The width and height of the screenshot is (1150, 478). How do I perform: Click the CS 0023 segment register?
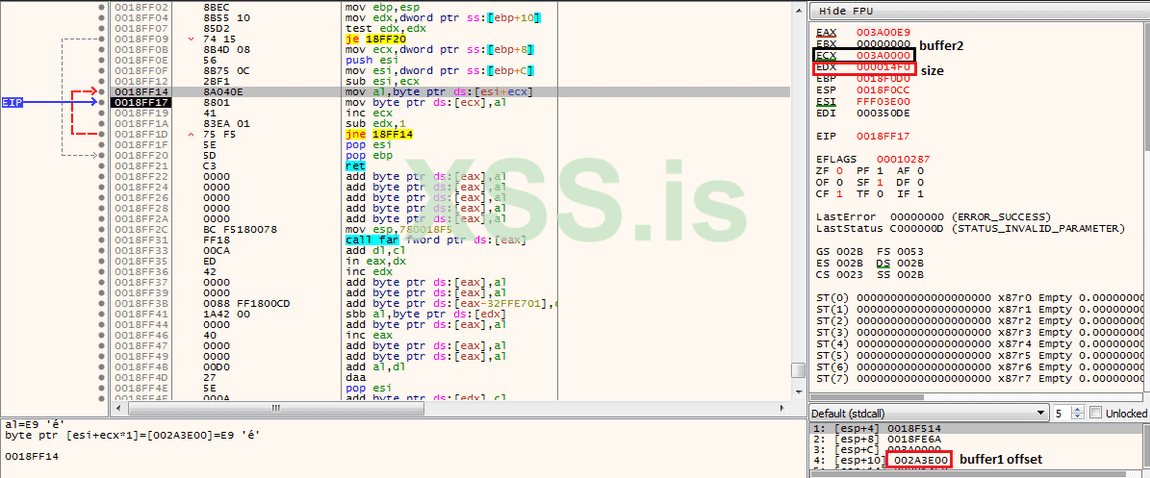(840, 274)
